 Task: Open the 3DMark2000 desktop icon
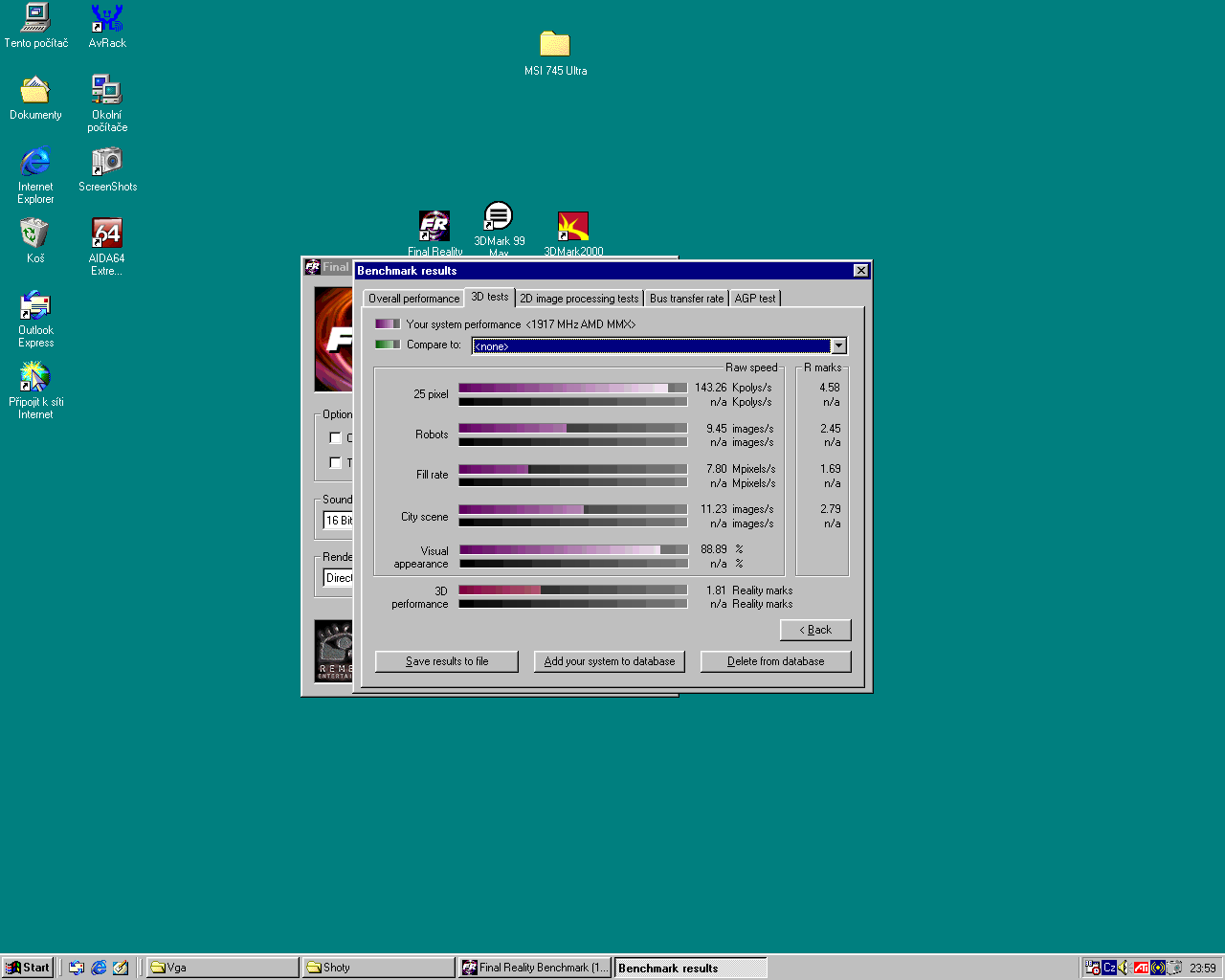(572, 227)
